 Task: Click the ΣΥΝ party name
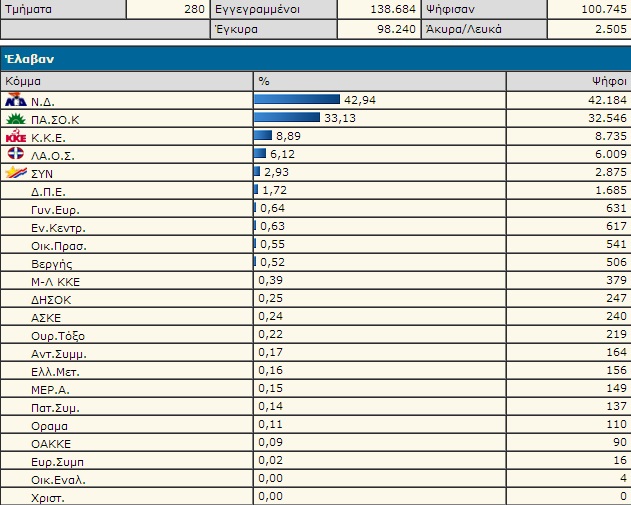click(x=42, y=174)
